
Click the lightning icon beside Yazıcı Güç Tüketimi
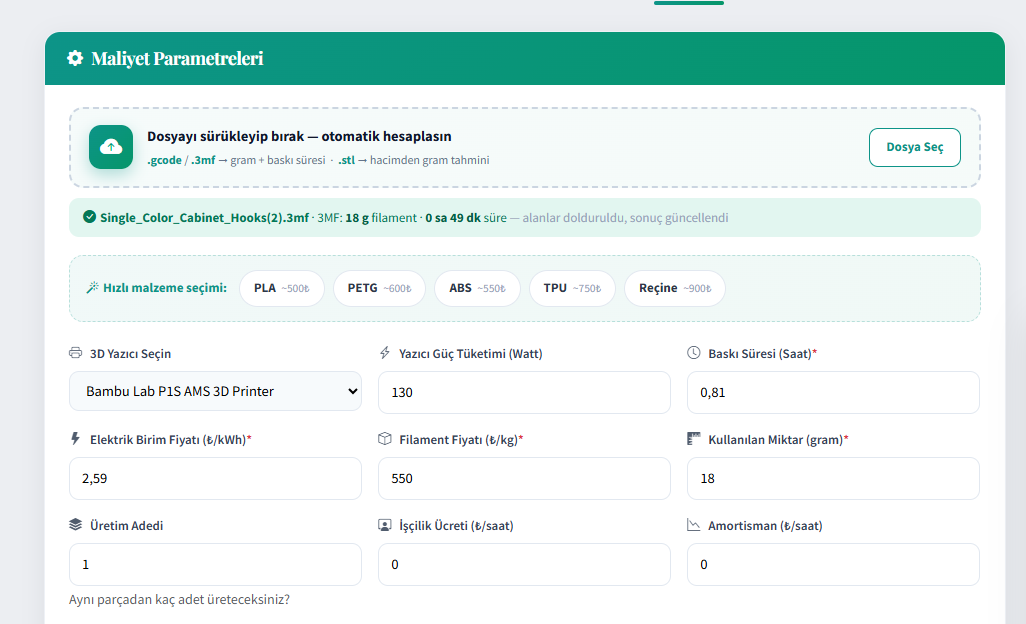pyautogui.click(x=385, y=353)
